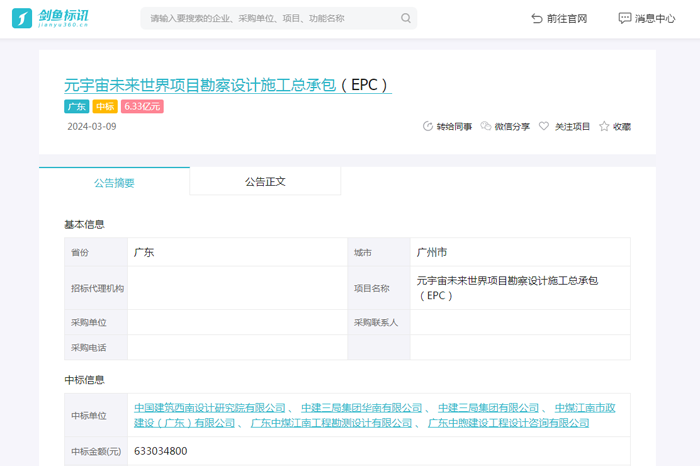Click the 转给同事 forward icon
This screenshot has width=700, height=466.
tap(428, 127)
